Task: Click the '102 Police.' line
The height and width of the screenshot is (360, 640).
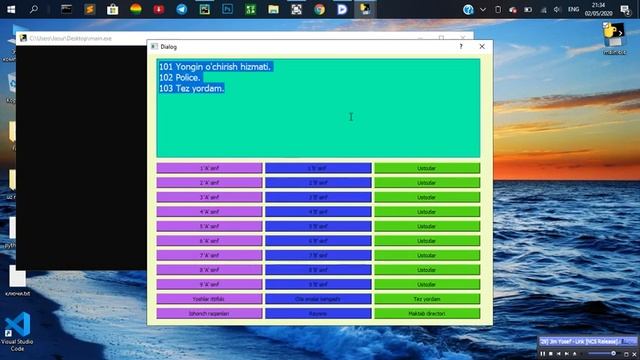Action: (x=180, y=78)
